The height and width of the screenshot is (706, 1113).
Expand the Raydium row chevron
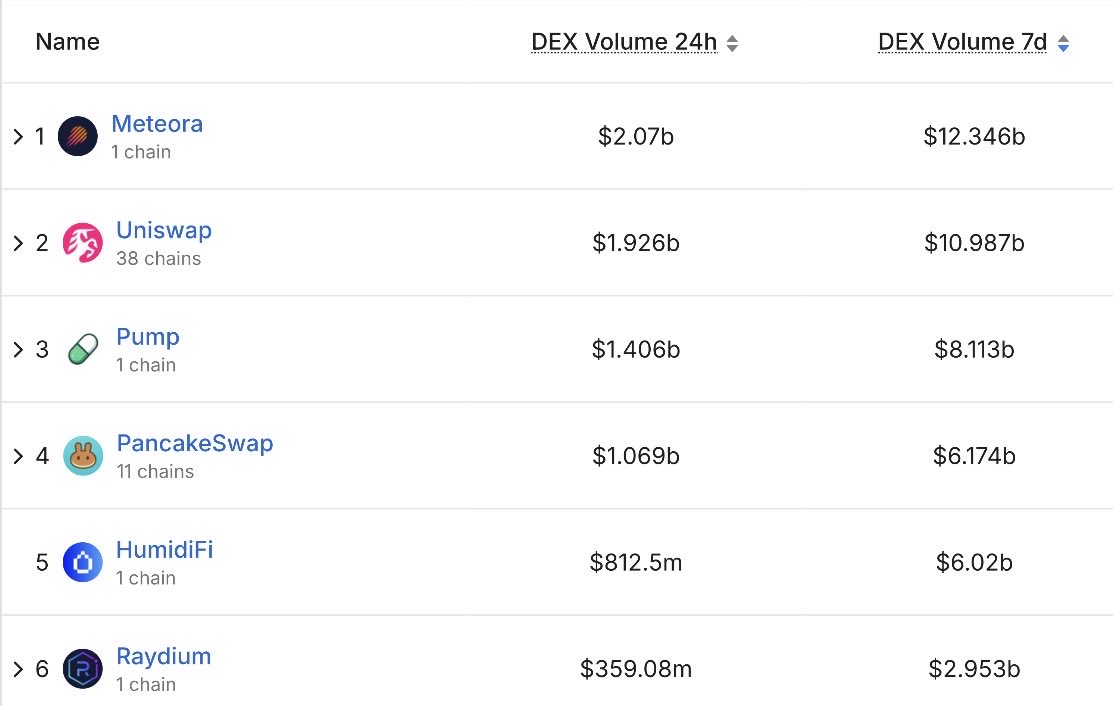coord(18,669)
